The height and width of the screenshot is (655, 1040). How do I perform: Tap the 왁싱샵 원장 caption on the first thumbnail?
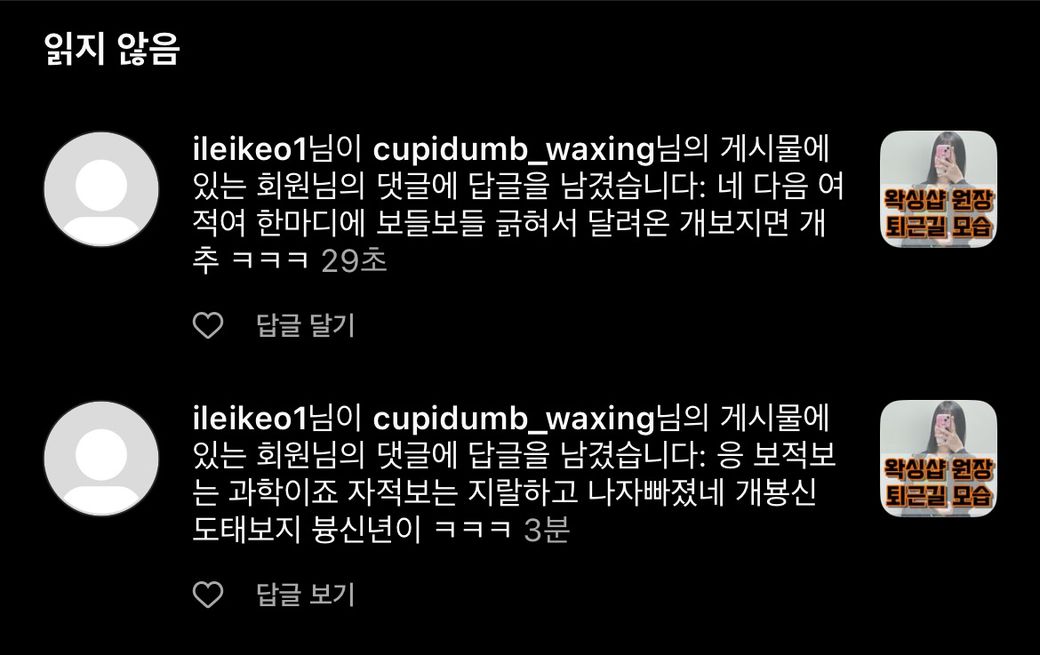(x=938, y=200)
